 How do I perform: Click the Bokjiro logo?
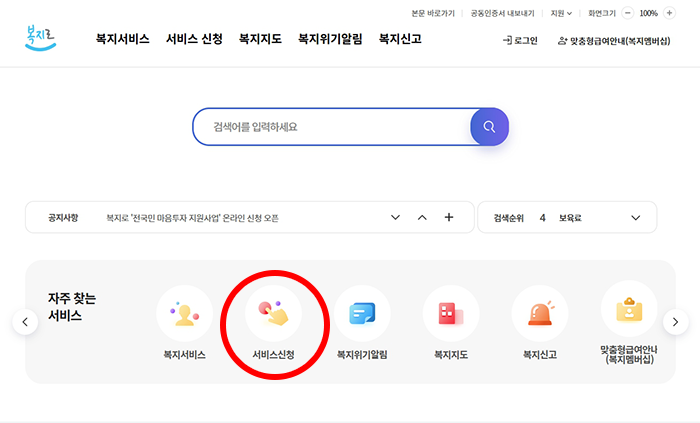pyautogui.click(x=40, y=38)
